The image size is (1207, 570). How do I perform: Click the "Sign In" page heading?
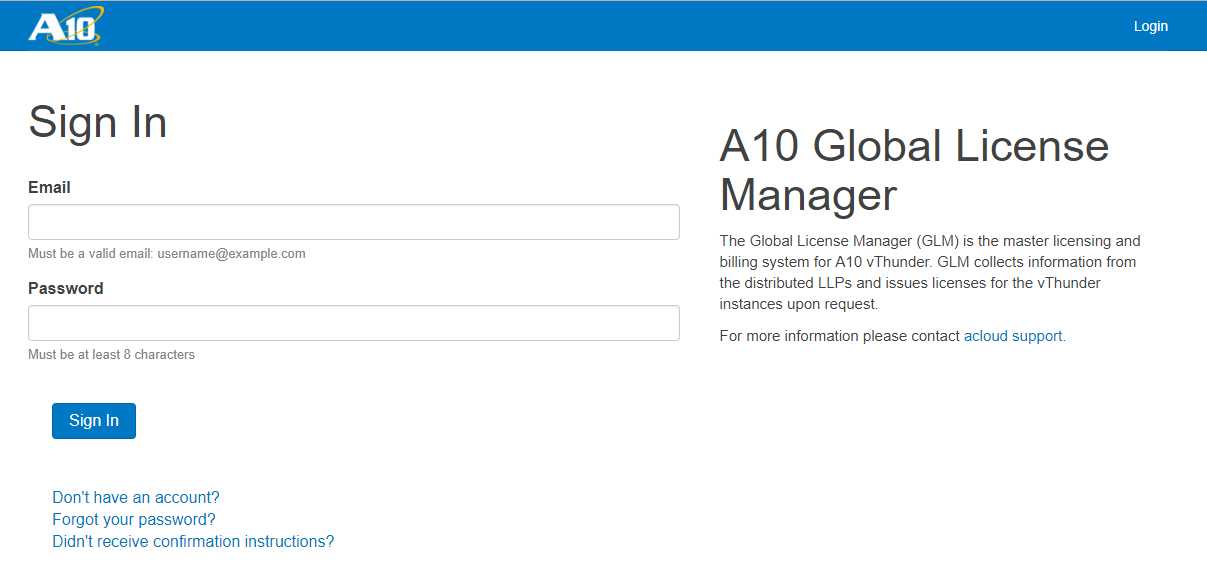[98, 123]
